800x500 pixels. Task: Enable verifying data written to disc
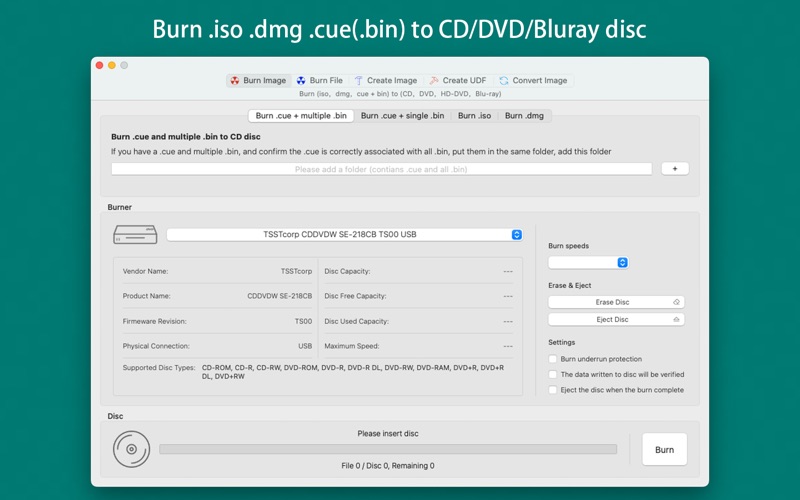553,374
